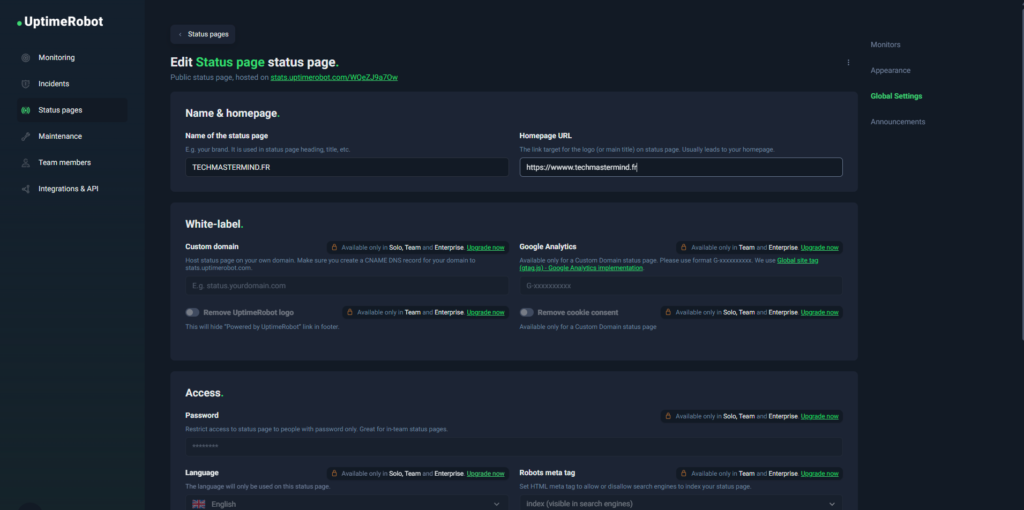Open the Robots meta tag dropdown
1024x510 pixels.
coord(680,503)
